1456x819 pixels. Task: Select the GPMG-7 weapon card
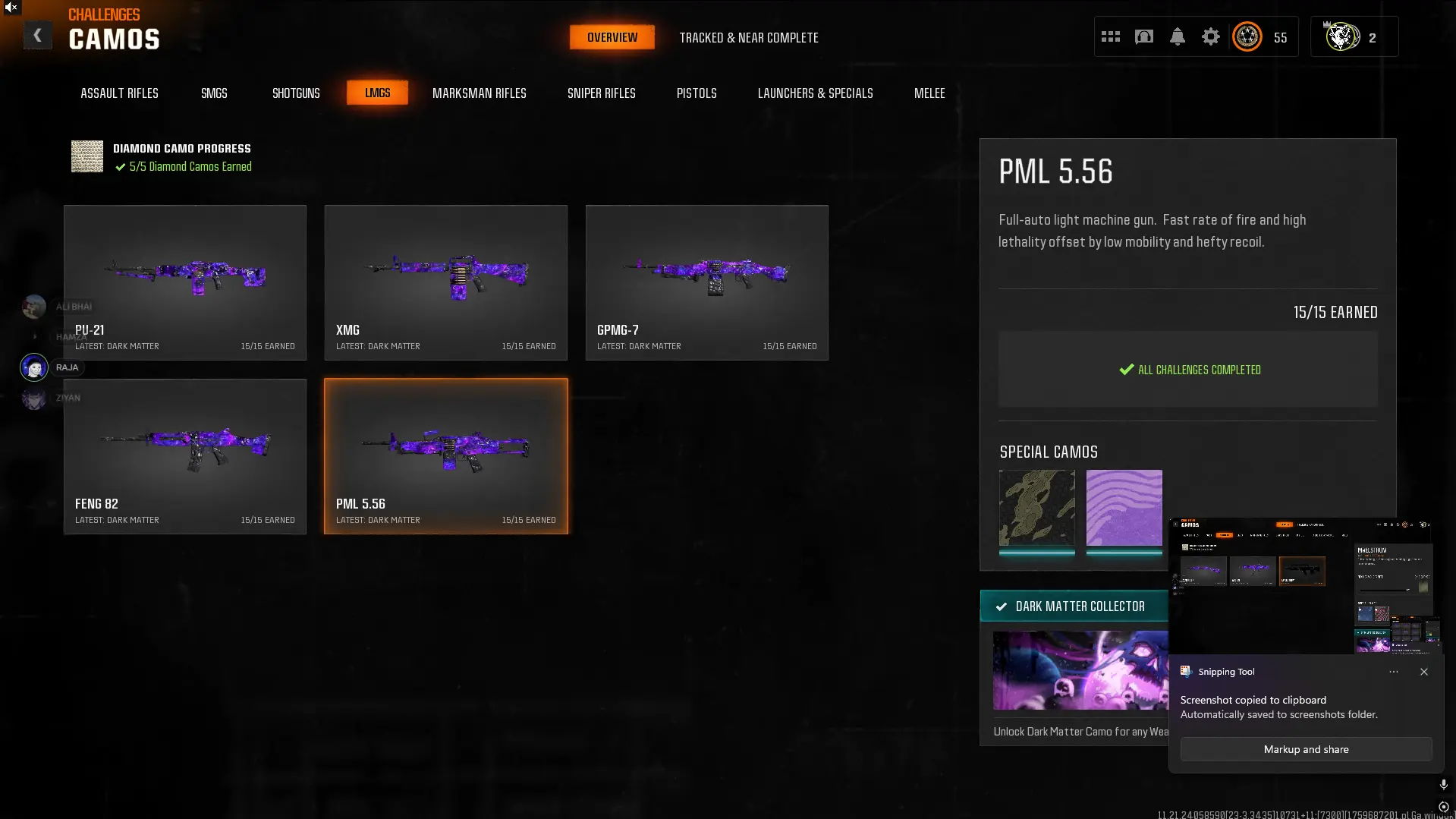pos(706,282)
